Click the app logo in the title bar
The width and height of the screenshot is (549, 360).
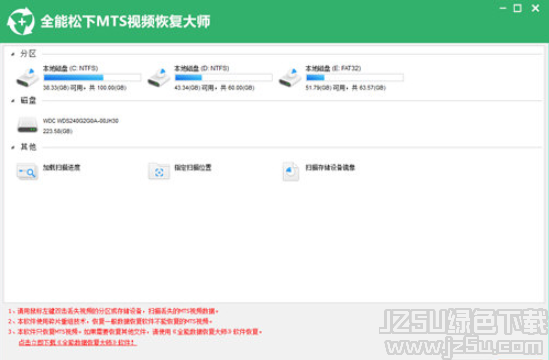tap(21, 22)
